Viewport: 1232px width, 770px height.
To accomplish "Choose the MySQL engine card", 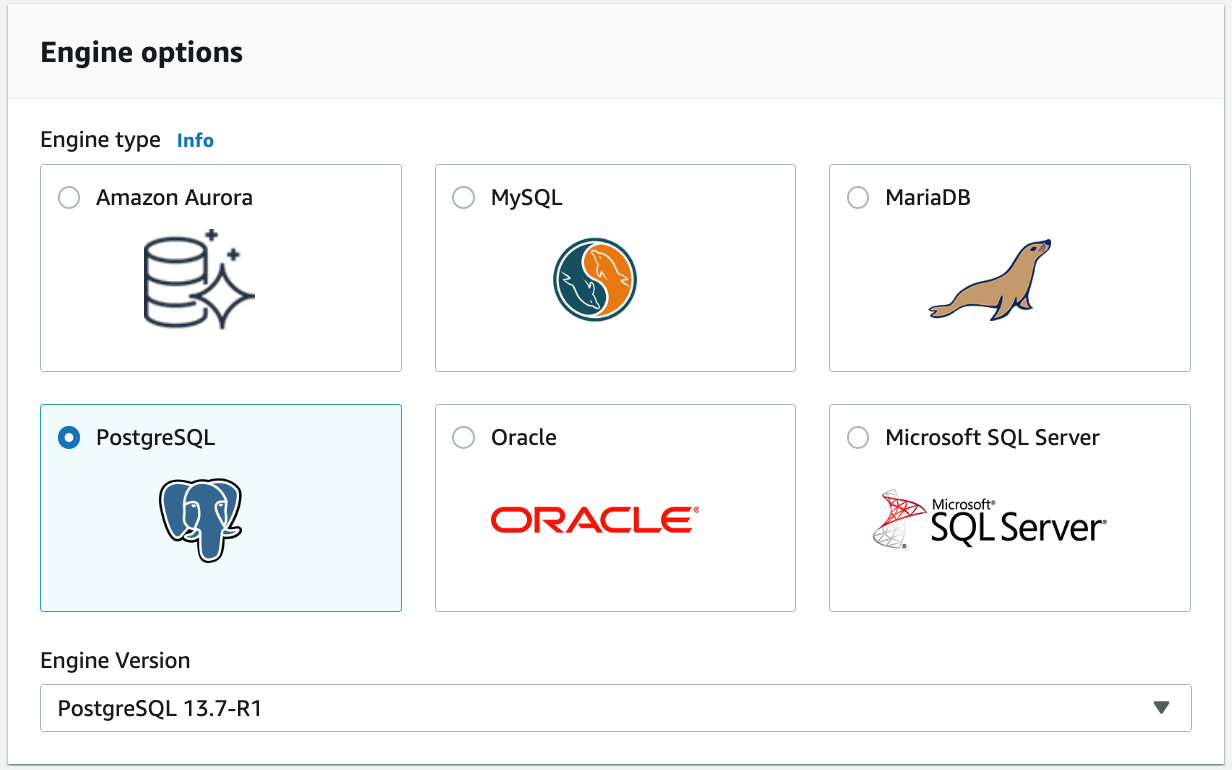I will click(615, 268).
